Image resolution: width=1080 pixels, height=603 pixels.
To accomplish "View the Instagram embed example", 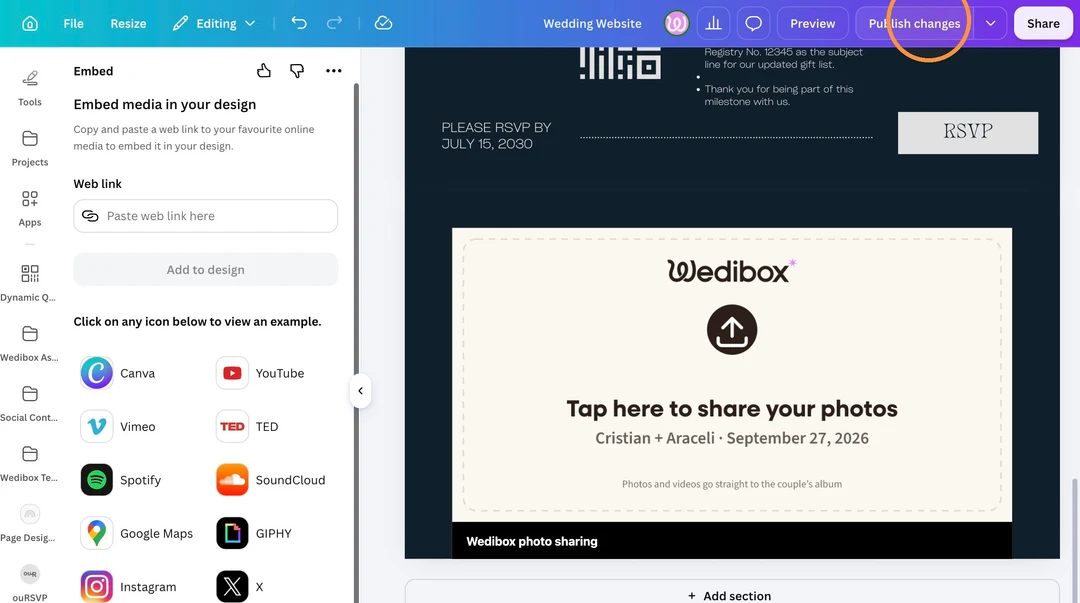I will pyautogui.click(x=128, y=586).
